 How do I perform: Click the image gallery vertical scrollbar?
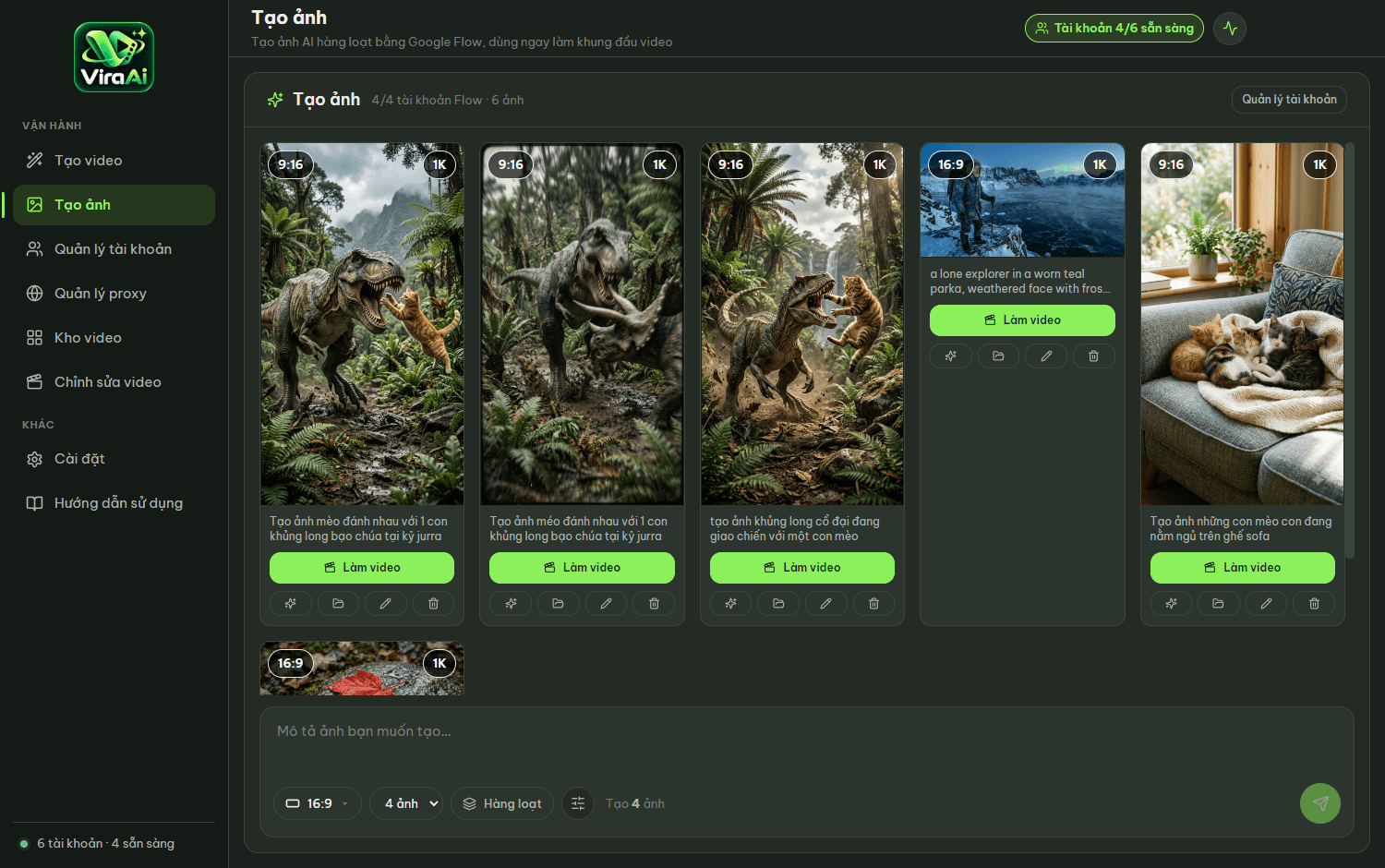1350,351
